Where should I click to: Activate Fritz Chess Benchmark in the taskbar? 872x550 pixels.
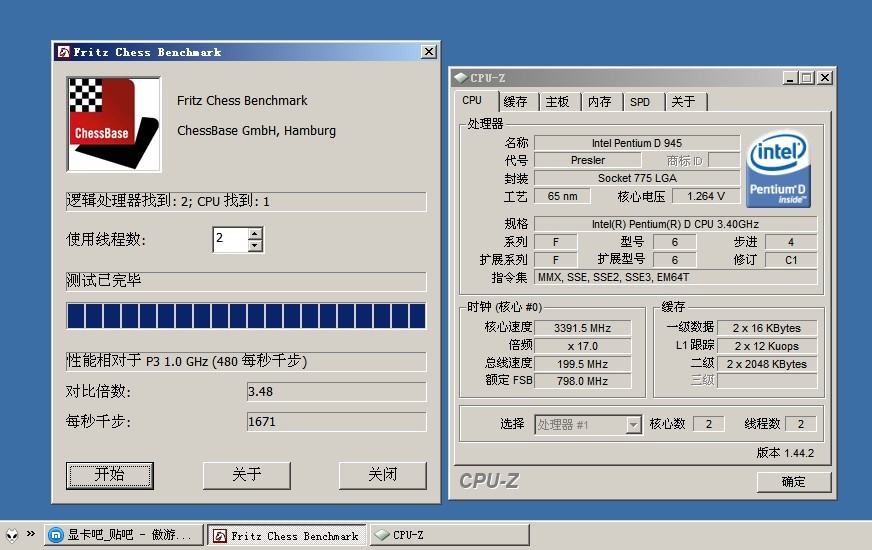pyautogui.click(x=286, y=535)
